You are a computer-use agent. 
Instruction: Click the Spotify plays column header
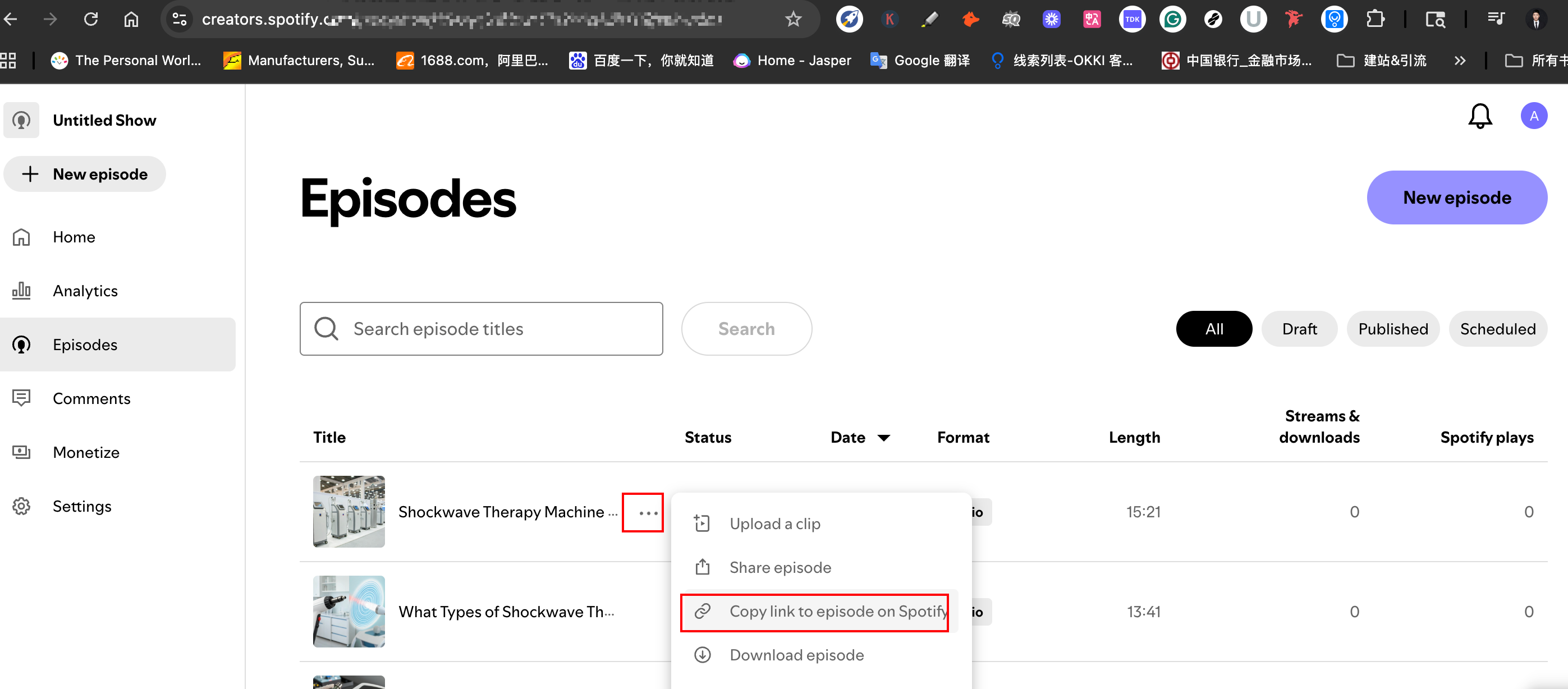1487,438
